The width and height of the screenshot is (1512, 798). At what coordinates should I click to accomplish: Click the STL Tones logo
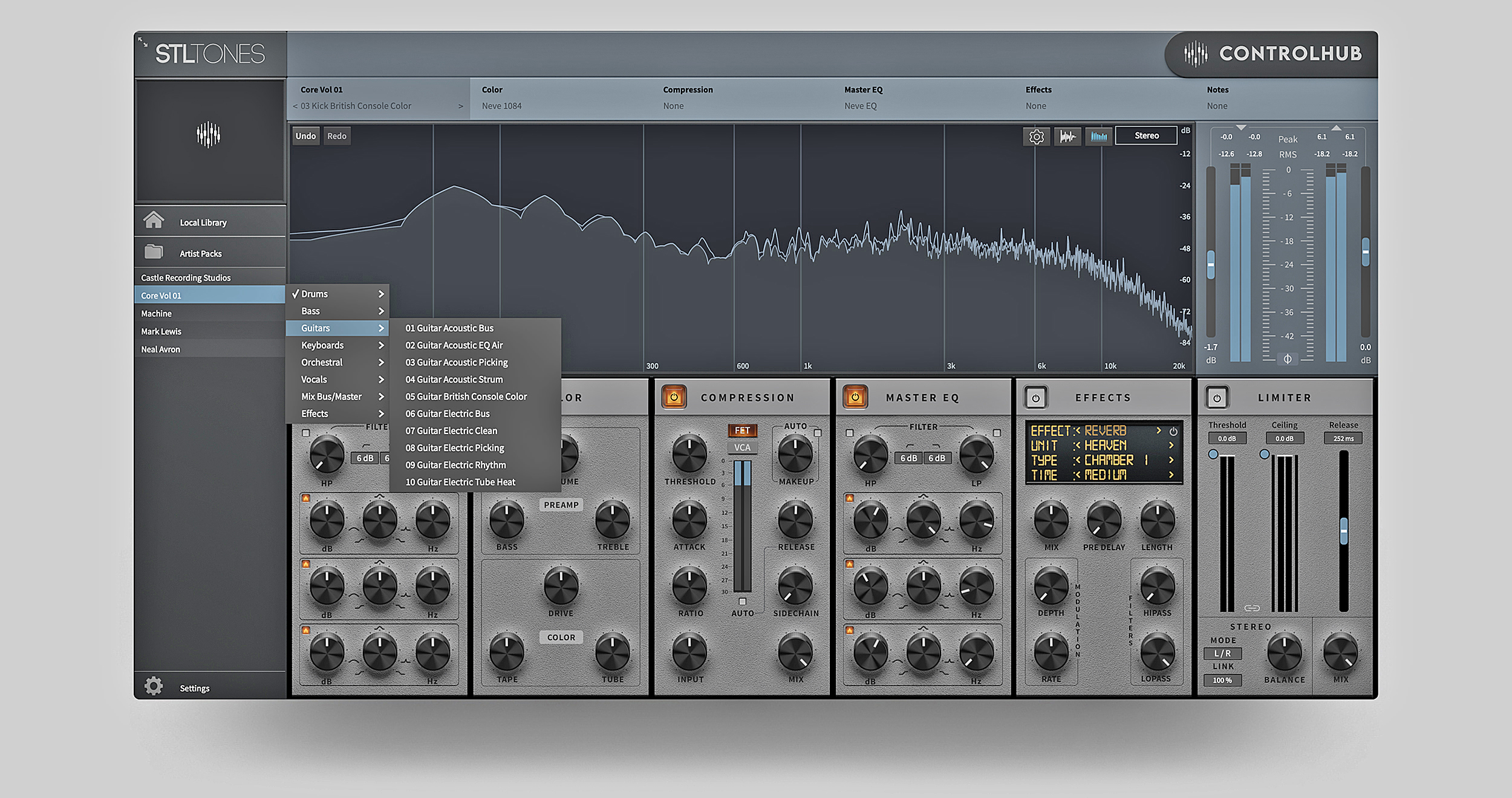210,54
